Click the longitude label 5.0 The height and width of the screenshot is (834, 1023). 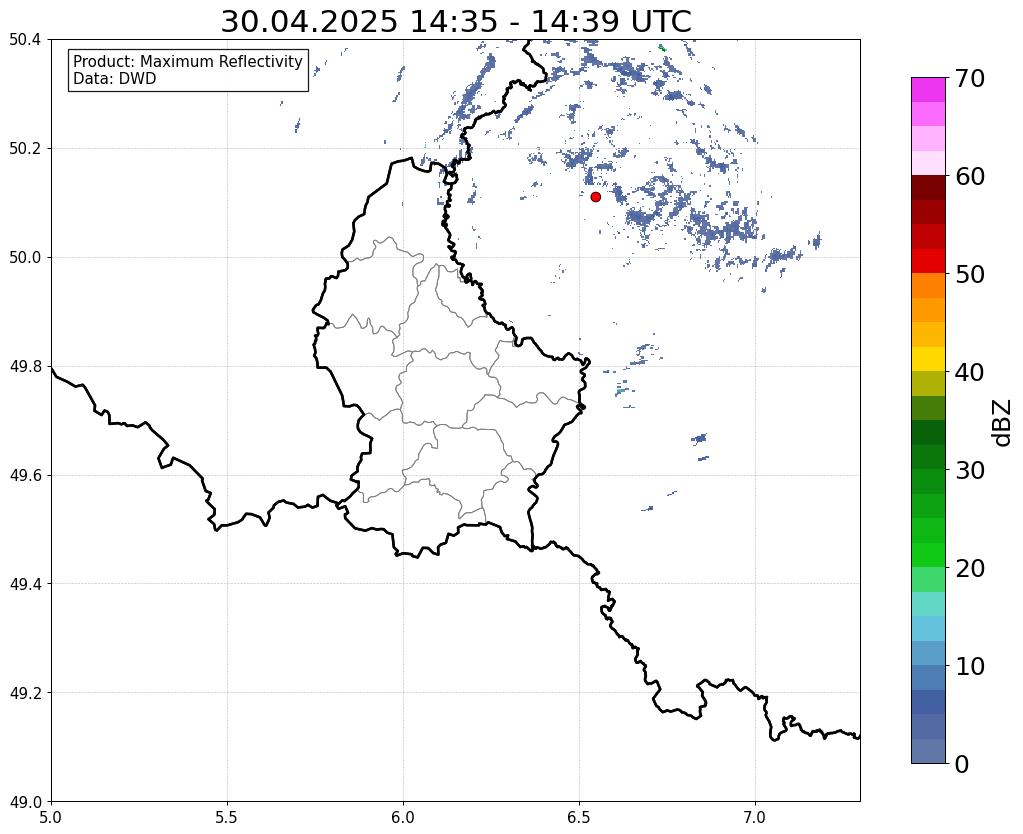[51, 817]
